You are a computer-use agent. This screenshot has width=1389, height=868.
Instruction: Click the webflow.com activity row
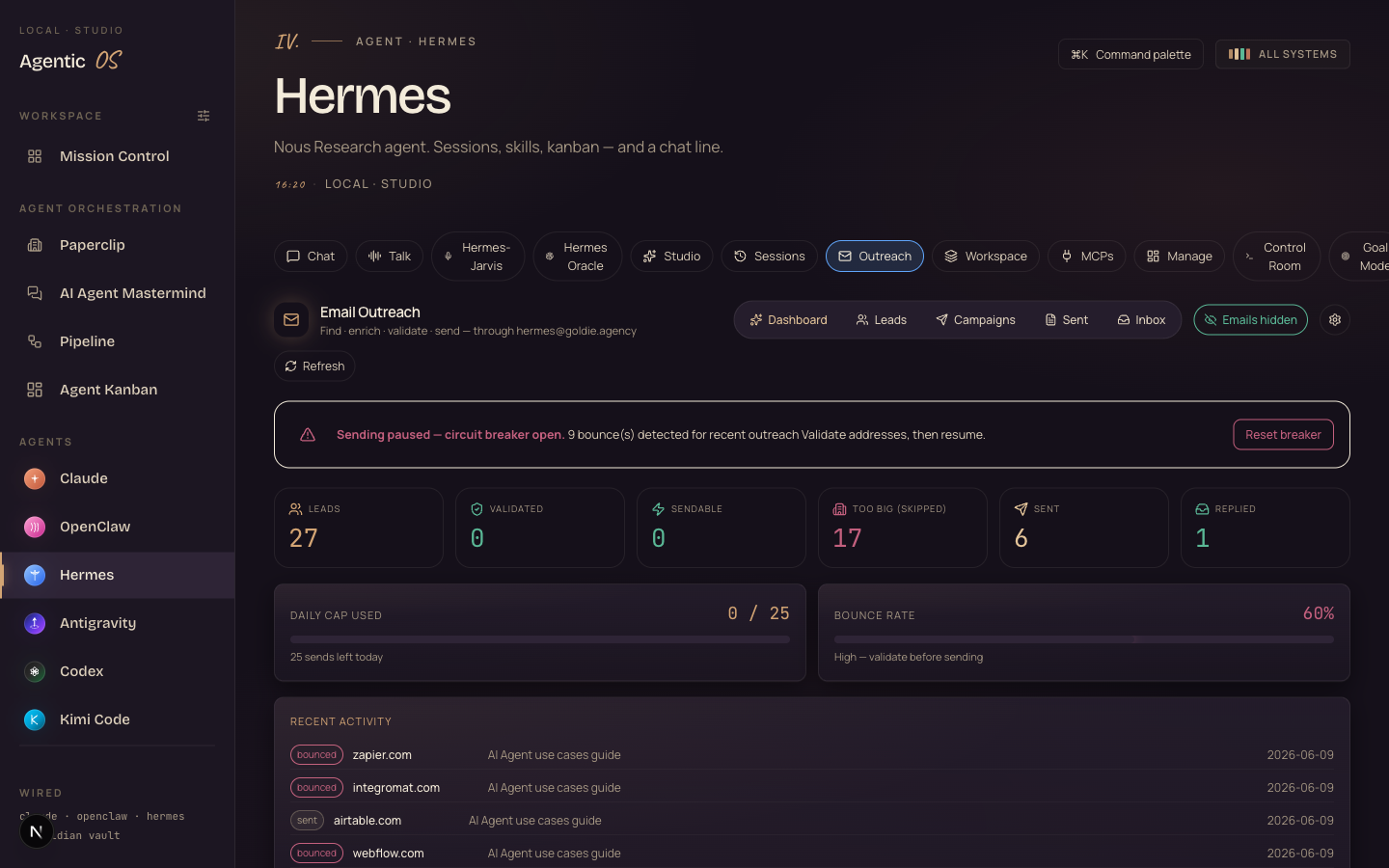pyautogui.click(x=812, y=854)
